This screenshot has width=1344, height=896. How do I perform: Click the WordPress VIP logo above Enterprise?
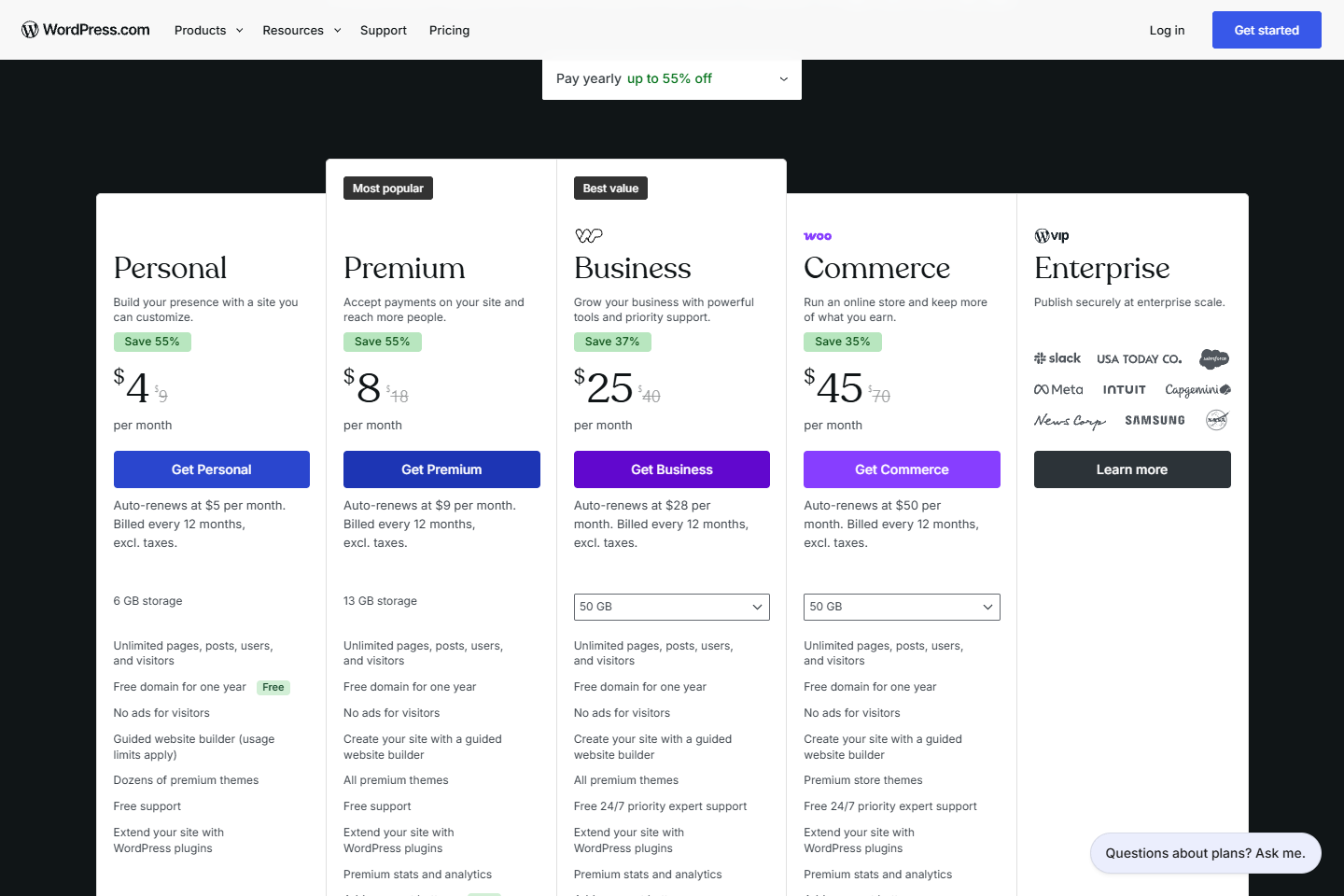1052,236
